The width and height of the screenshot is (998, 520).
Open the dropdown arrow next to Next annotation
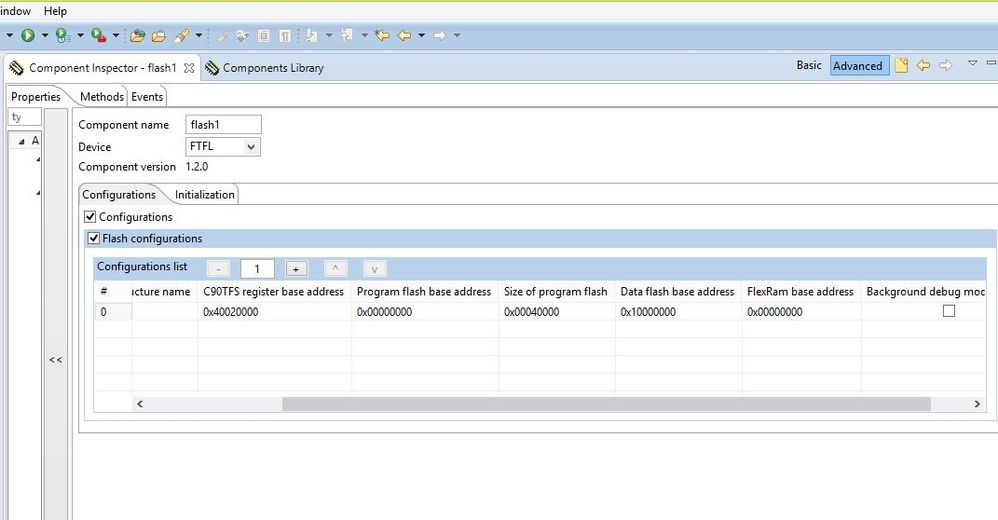point(329,36)
